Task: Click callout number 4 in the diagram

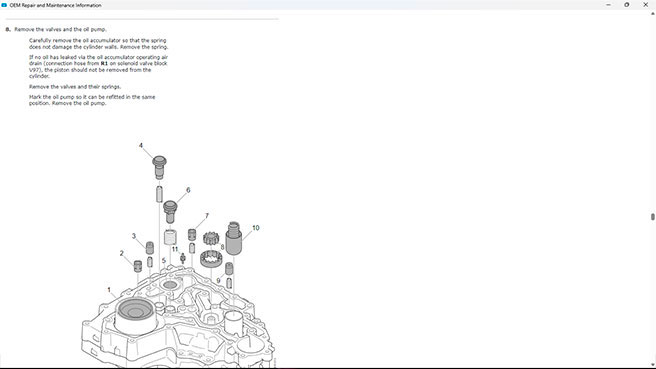Action: pyautogui.click(x=141, y=146)
